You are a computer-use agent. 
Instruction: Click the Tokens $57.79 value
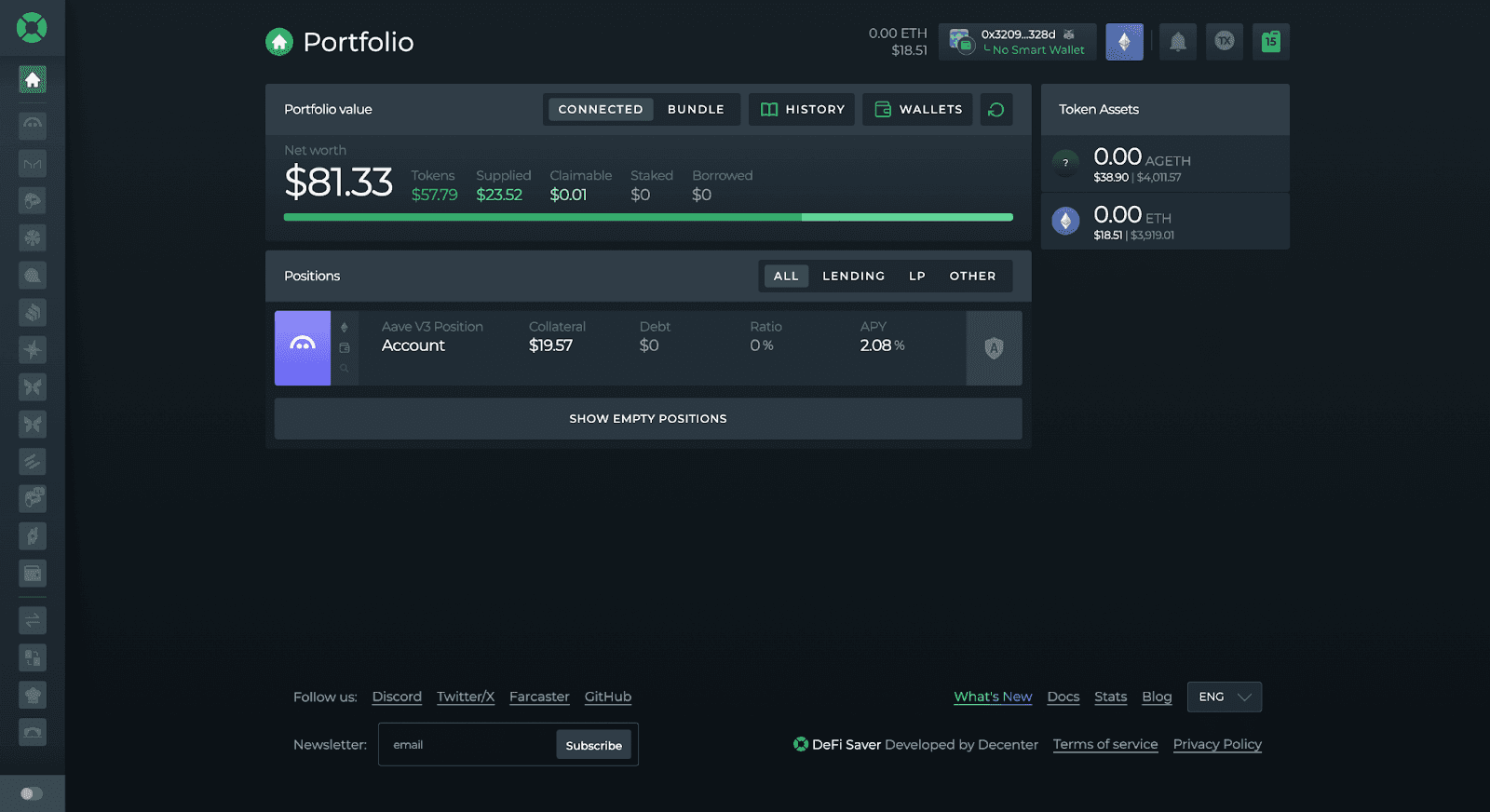tap(435, 195)
